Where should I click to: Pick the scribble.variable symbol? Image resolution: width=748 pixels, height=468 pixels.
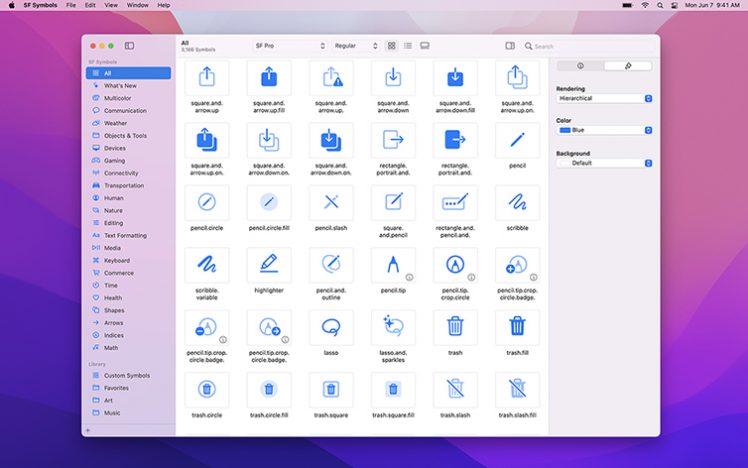pyautogui.click(x=206, y=265)
